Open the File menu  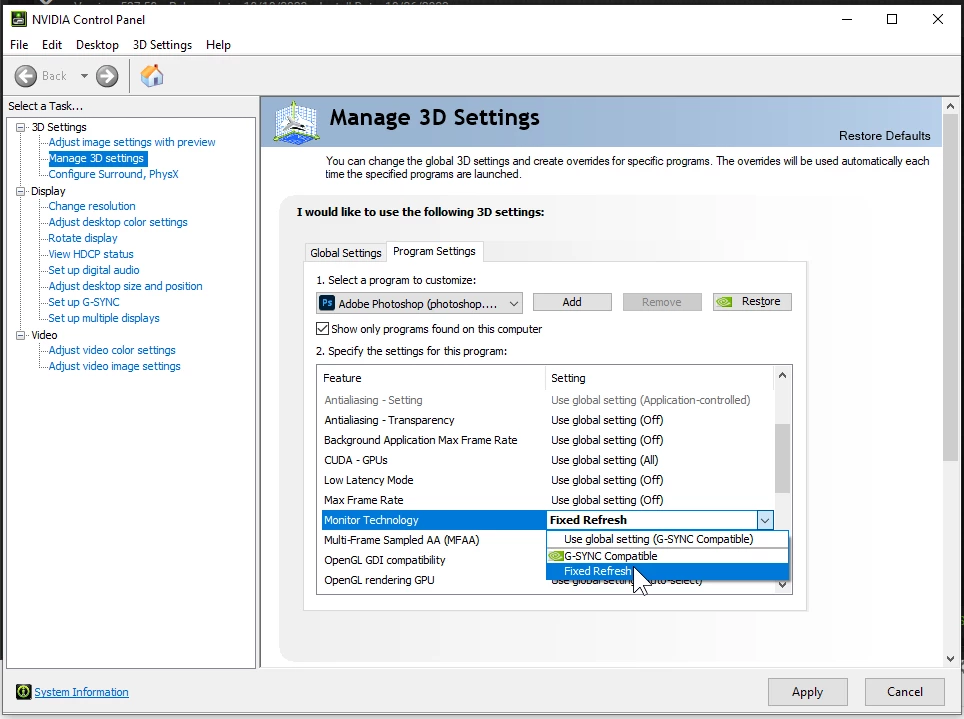(x=19, y=45)
